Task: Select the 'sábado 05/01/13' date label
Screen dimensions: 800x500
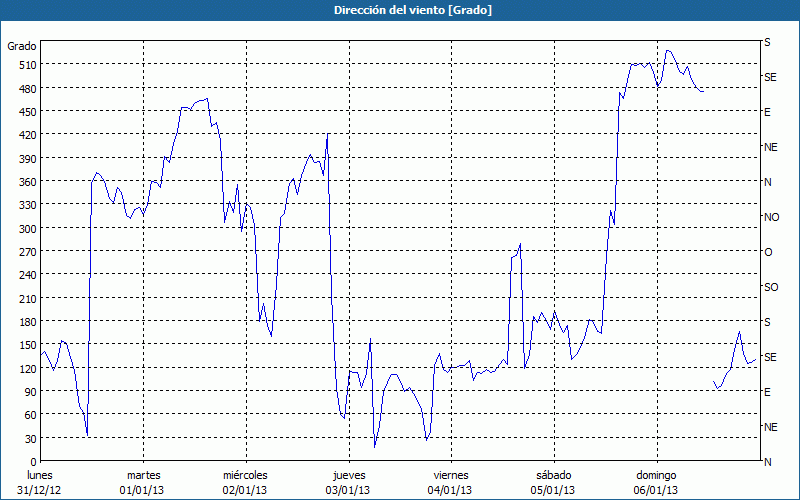Action: 553,482
